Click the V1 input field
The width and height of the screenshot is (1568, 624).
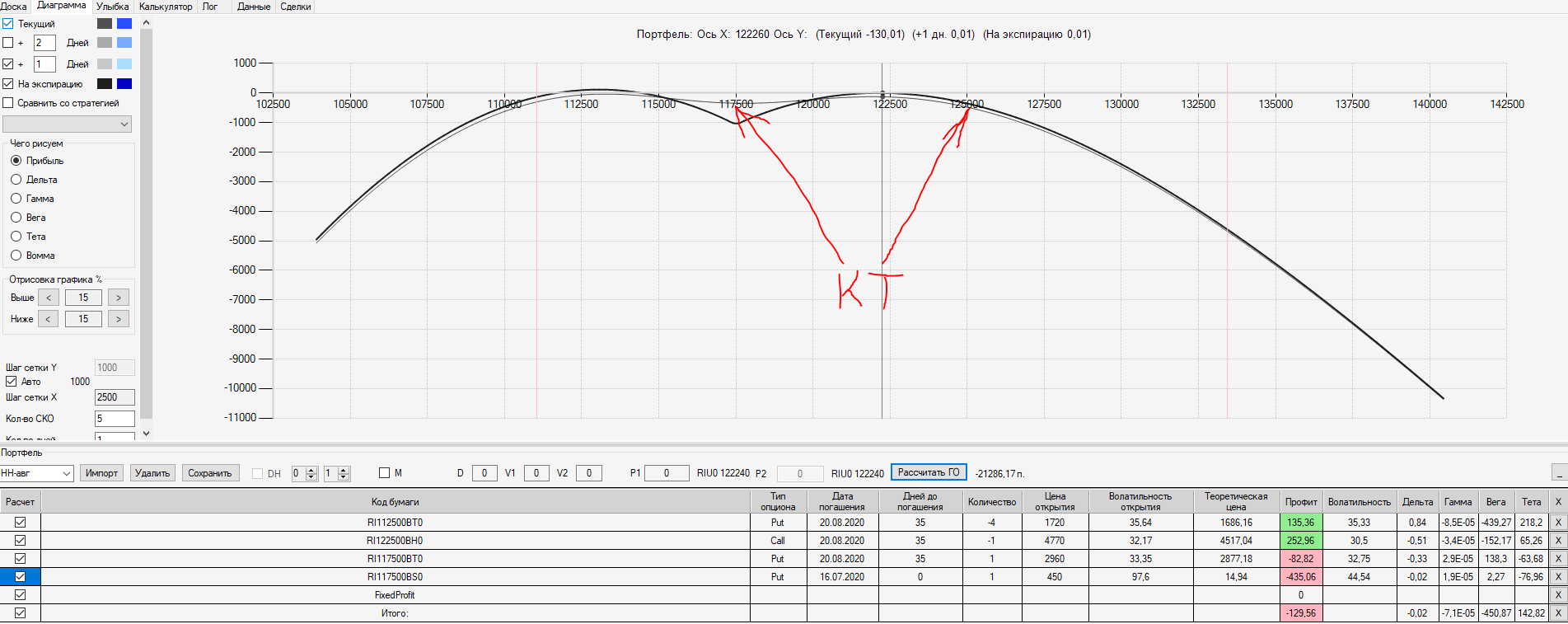coord(536,473)
